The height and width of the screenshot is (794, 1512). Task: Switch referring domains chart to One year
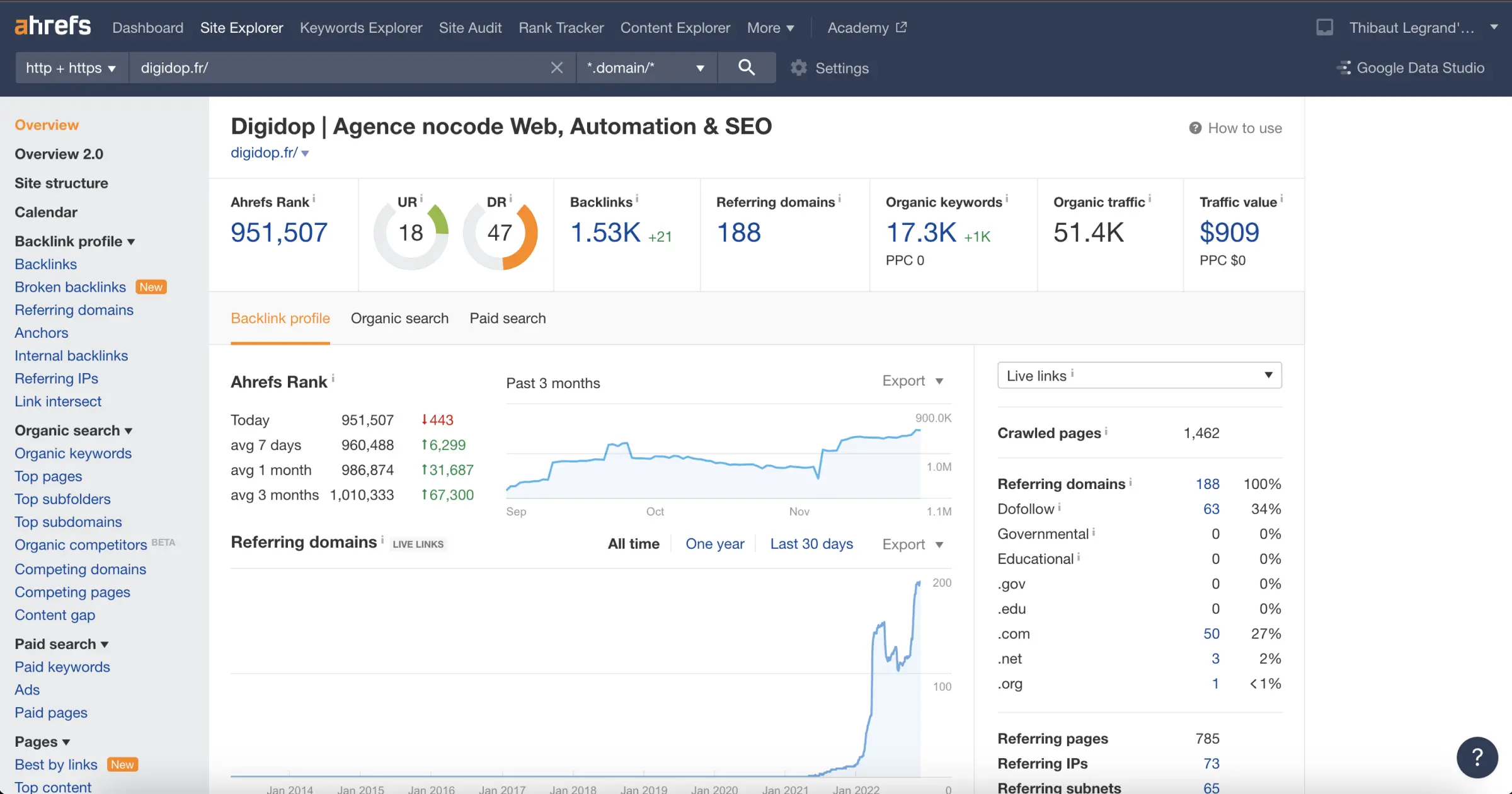[715, 543]
